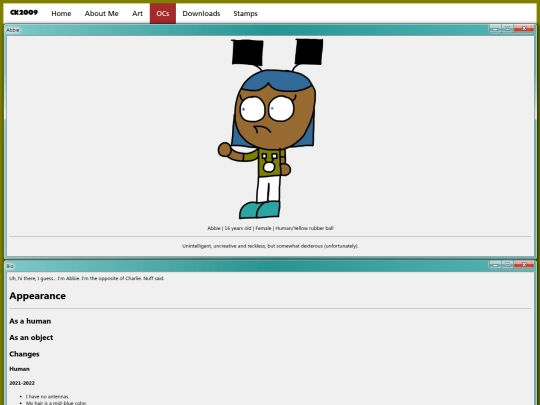Close the Abbie window
The width and height of the screenshot is (540, 405).
(x=524, y=29)
